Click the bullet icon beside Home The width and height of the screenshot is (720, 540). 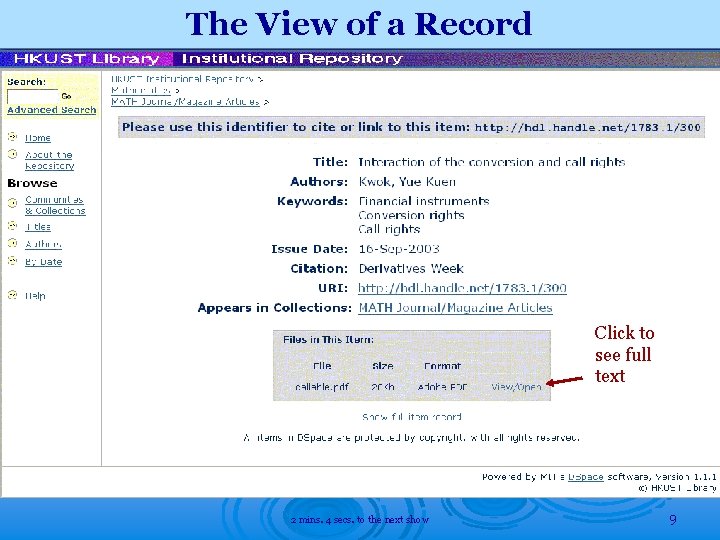click(12, 136)
